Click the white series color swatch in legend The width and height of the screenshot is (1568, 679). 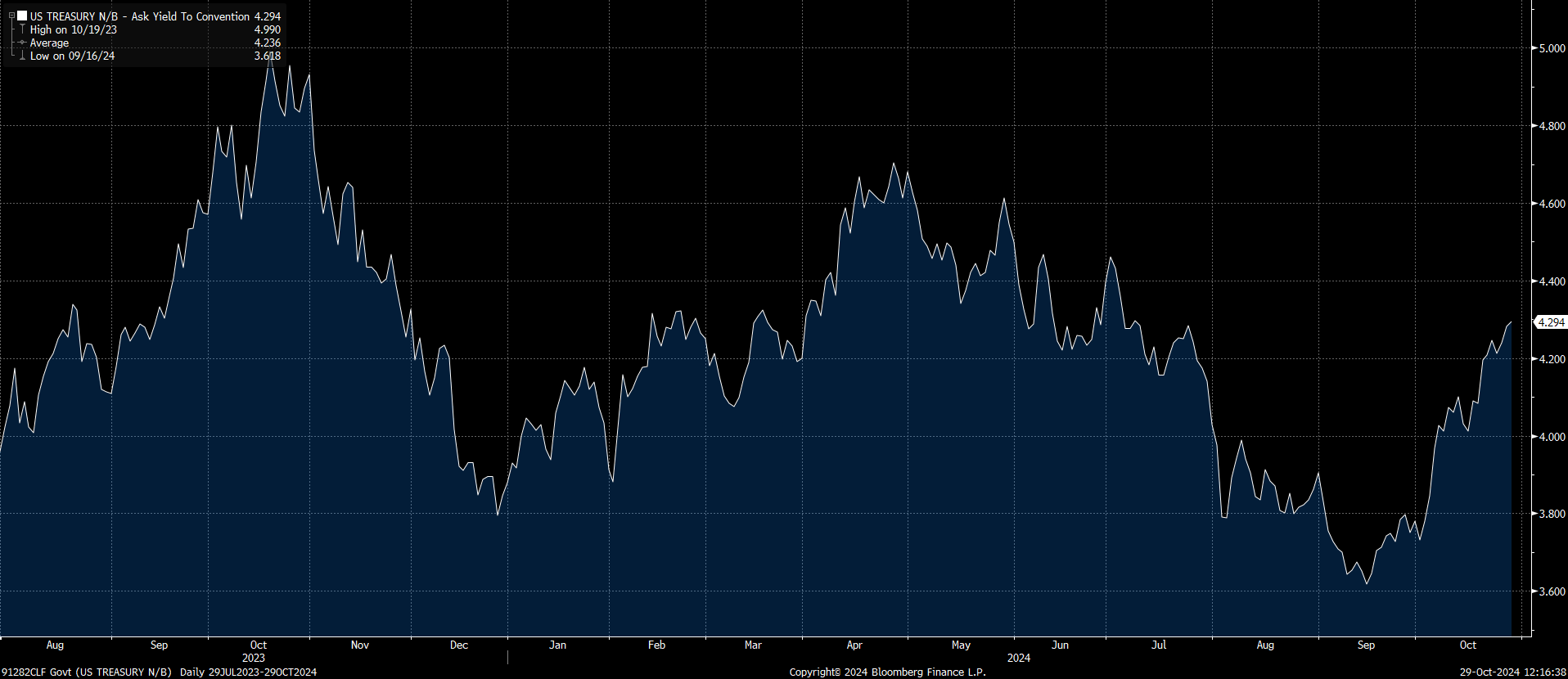(x=22, y=16)
